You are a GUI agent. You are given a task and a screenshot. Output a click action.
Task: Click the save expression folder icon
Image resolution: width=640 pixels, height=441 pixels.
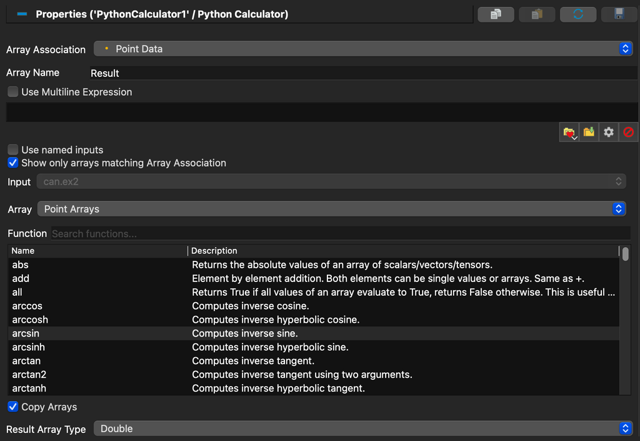click(x=589, y=132)
